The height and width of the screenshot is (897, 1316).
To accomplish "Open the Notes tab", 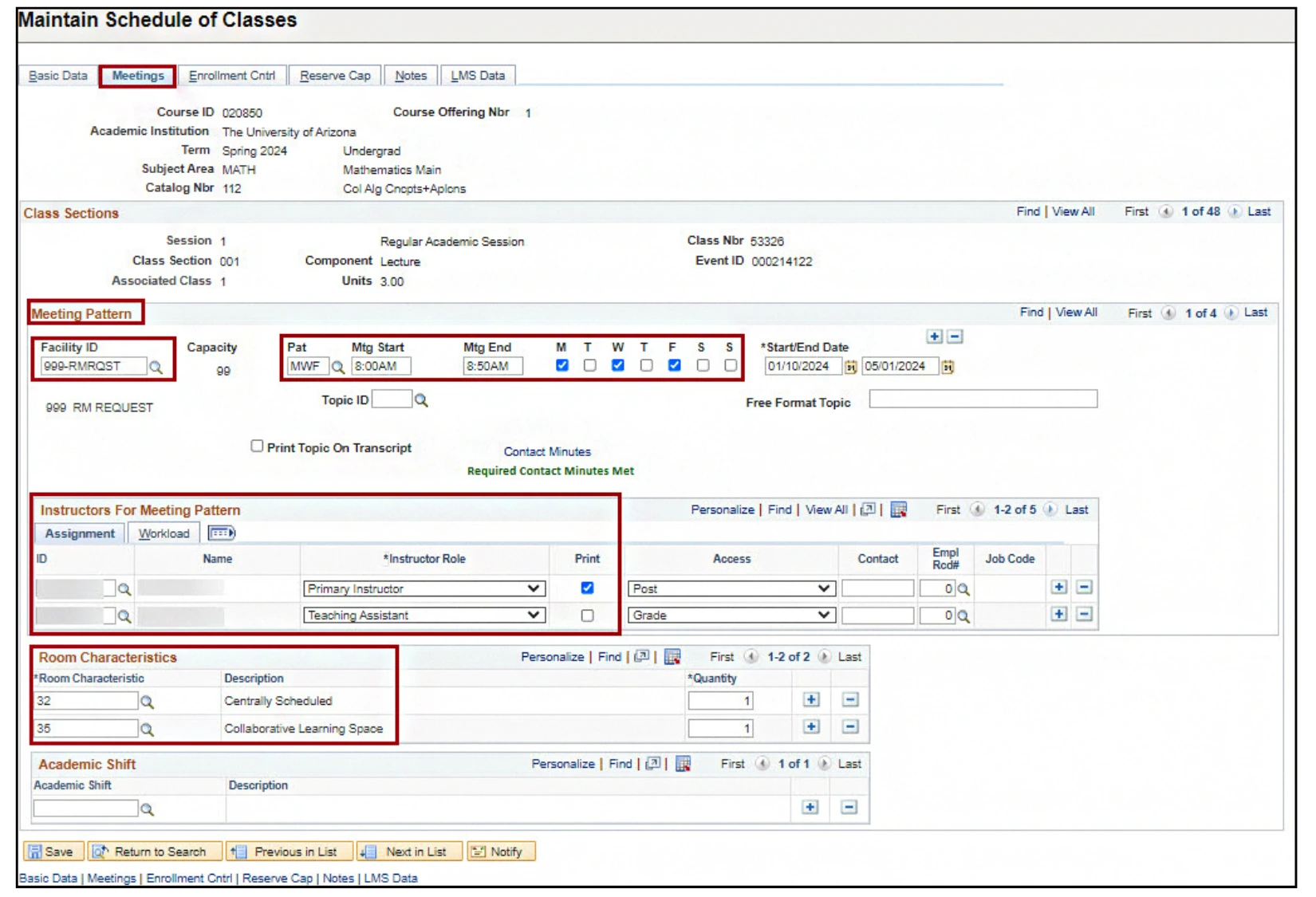I will pyautogui.click(x=411, y=76).
